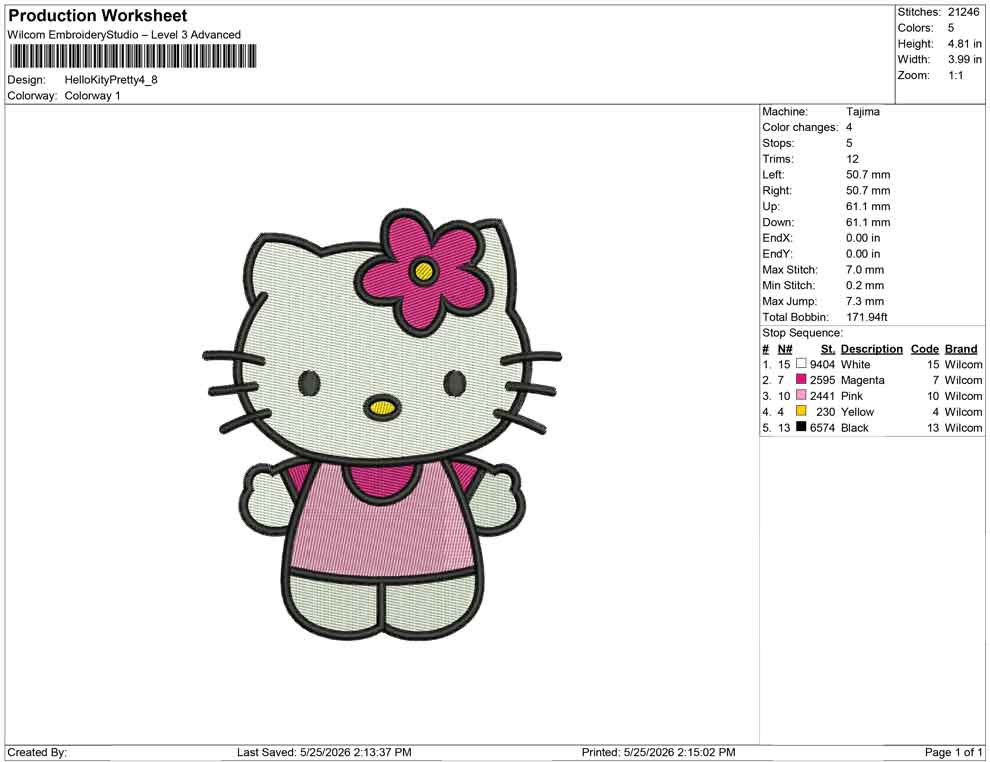Click the 'Printed' timestamp in footer
990x762 pixels.
click(x=659, y=752)
